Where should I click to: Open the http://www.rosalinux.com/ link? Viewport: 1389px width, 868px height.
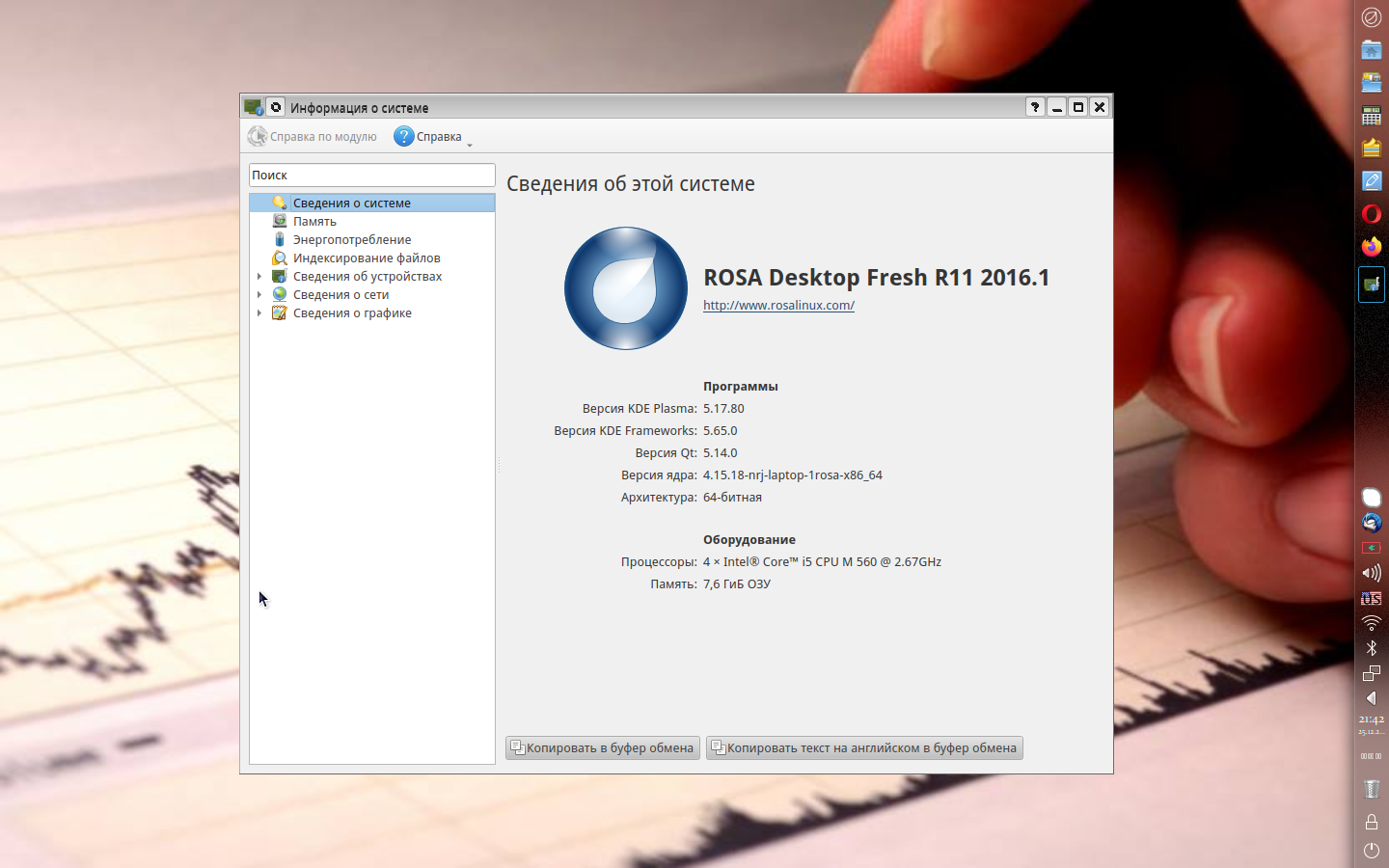click(778, 306)
